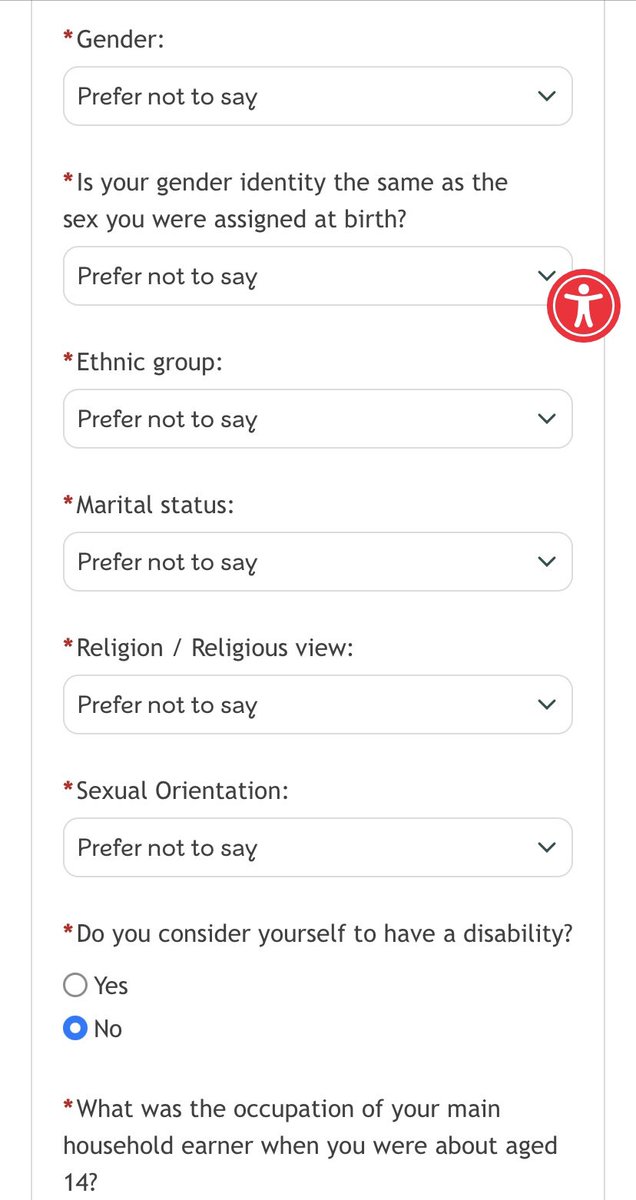Select No for having a disability

[75, 1029]
